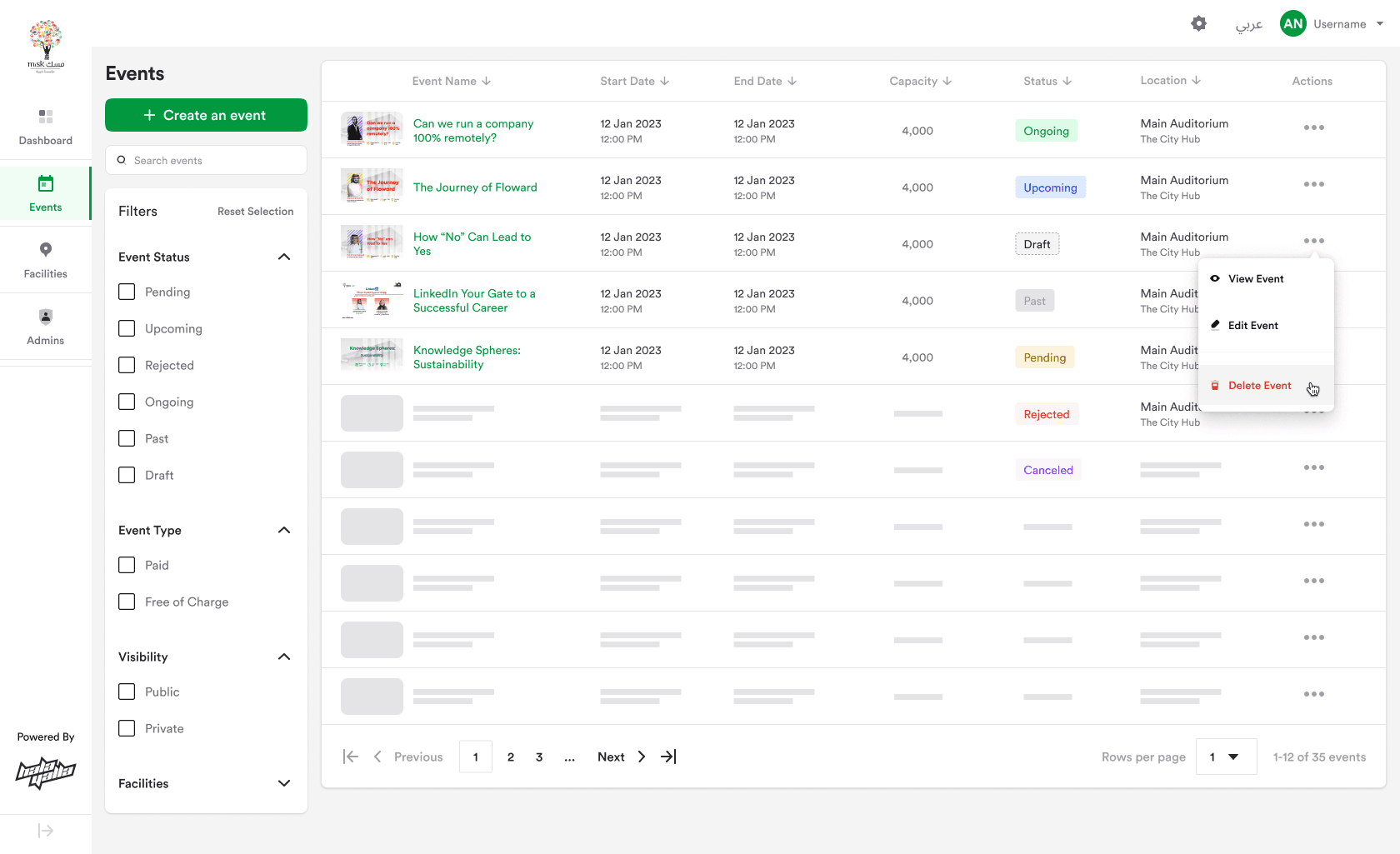Go to page 3
The image size is (1400, 854).
tap(539, 757)
